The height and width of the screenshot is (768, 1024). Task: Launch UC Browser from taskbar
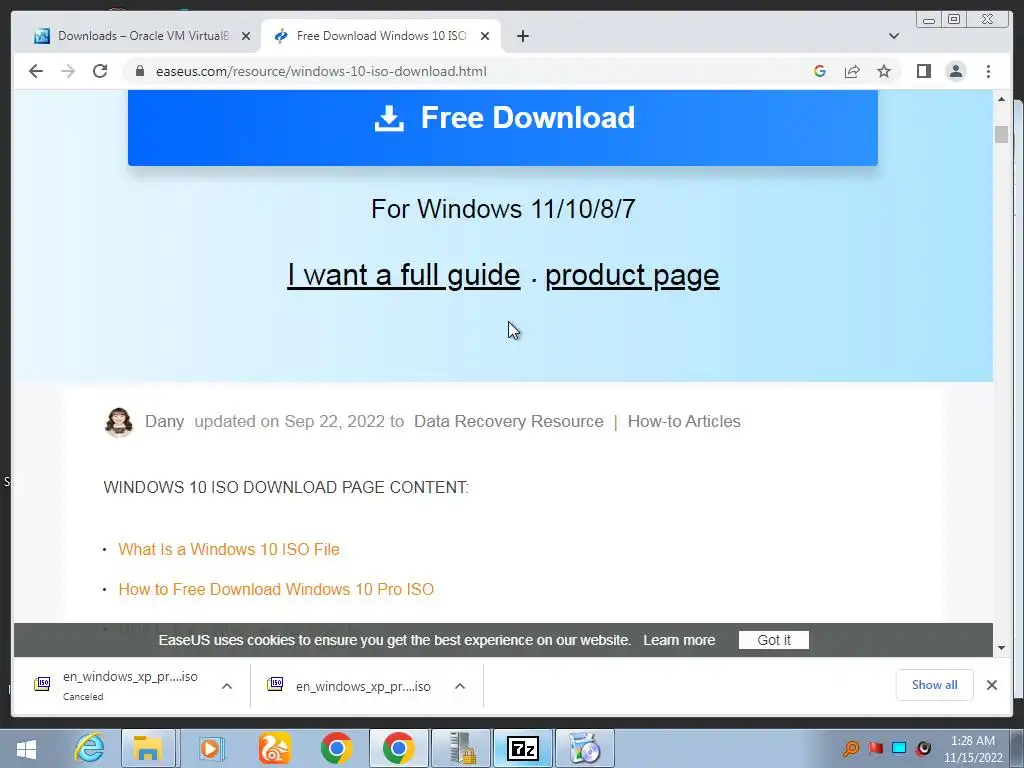(x=274, y=748)
